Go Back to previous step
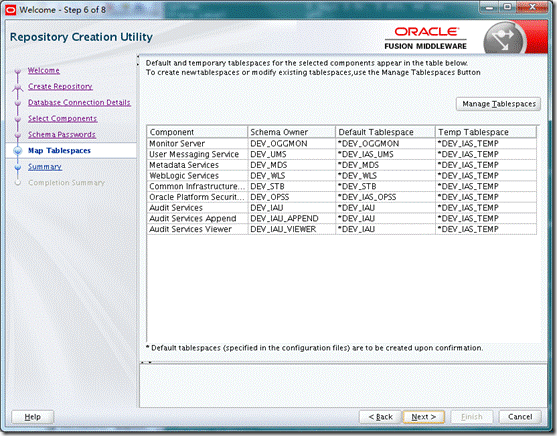 point(380,417)
